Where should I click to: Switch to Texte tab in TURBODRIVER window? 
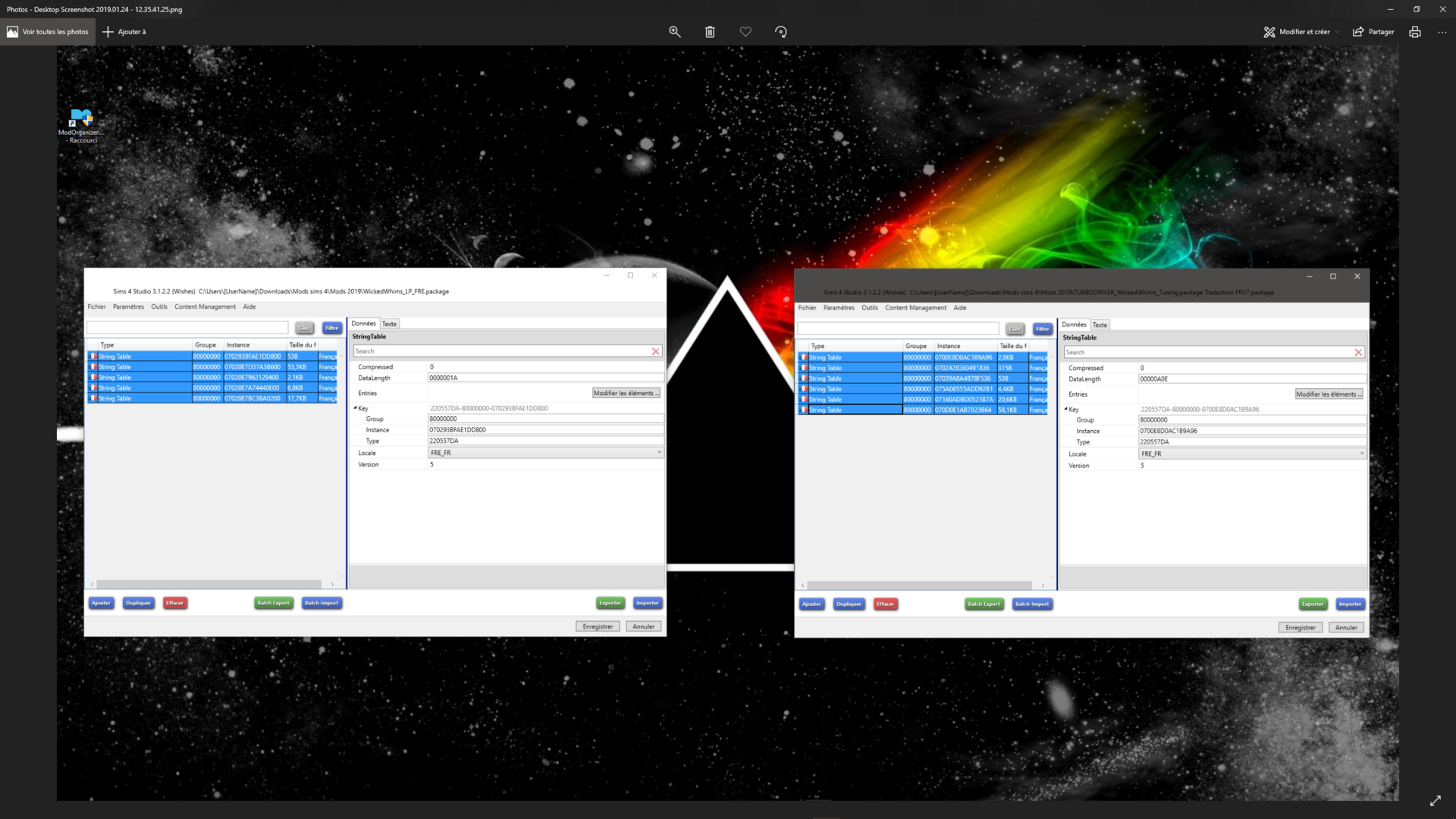point(1100,325)
